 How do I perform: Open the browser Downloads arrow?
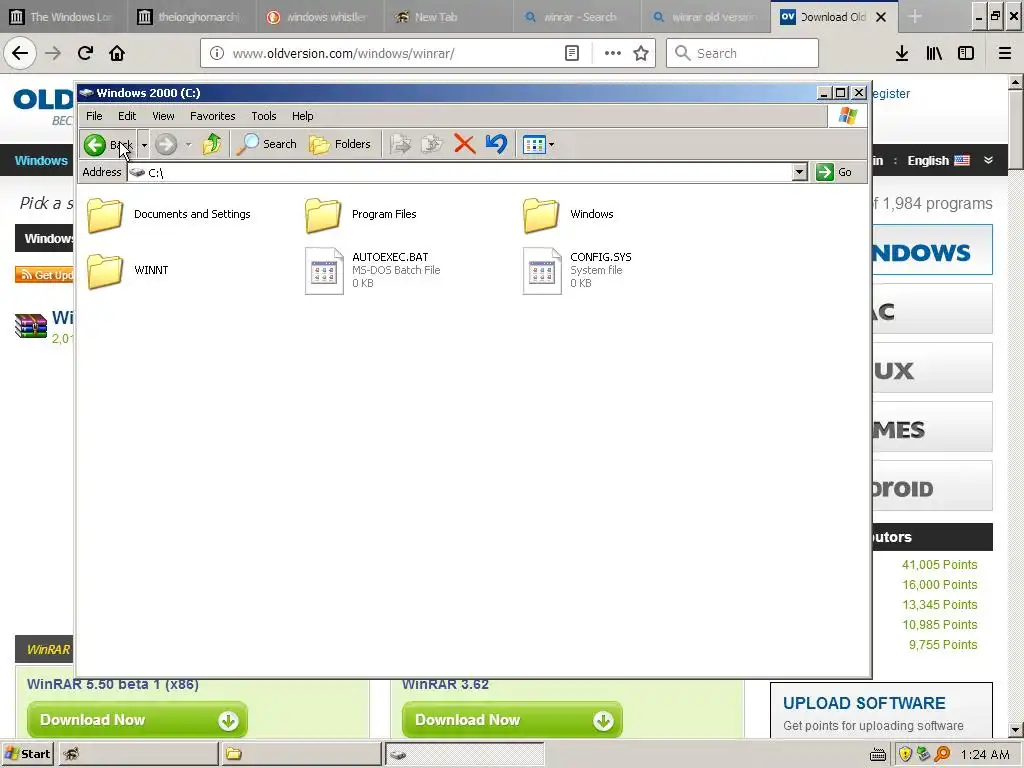[902, 53]
